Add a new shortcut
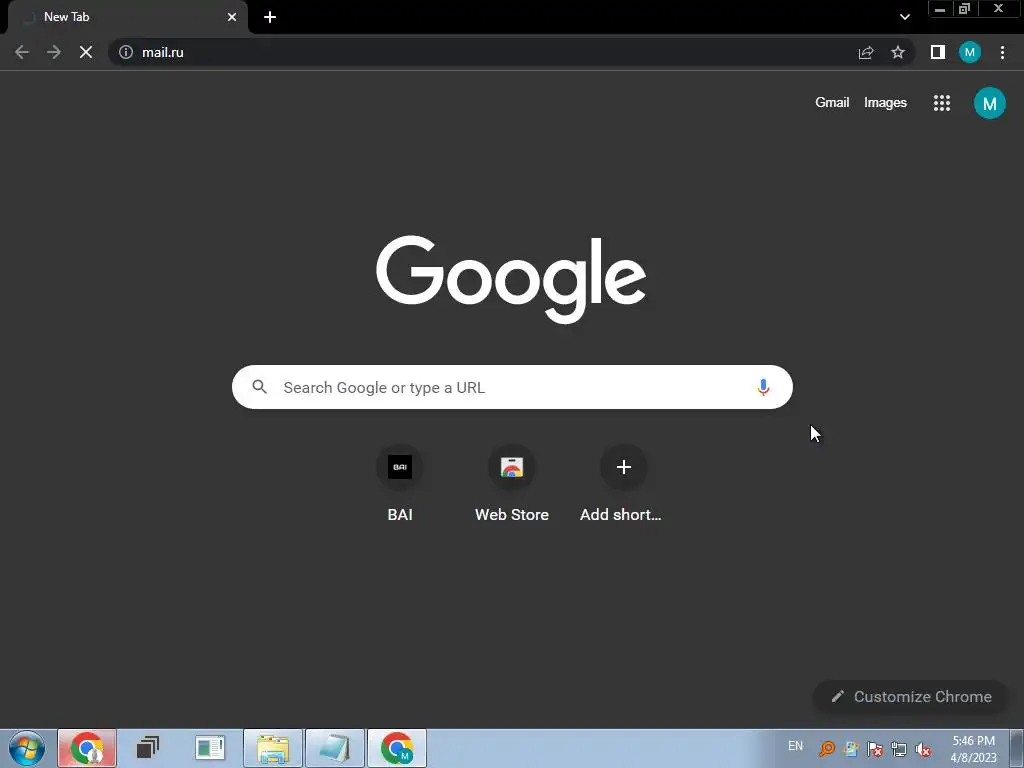 623,484
